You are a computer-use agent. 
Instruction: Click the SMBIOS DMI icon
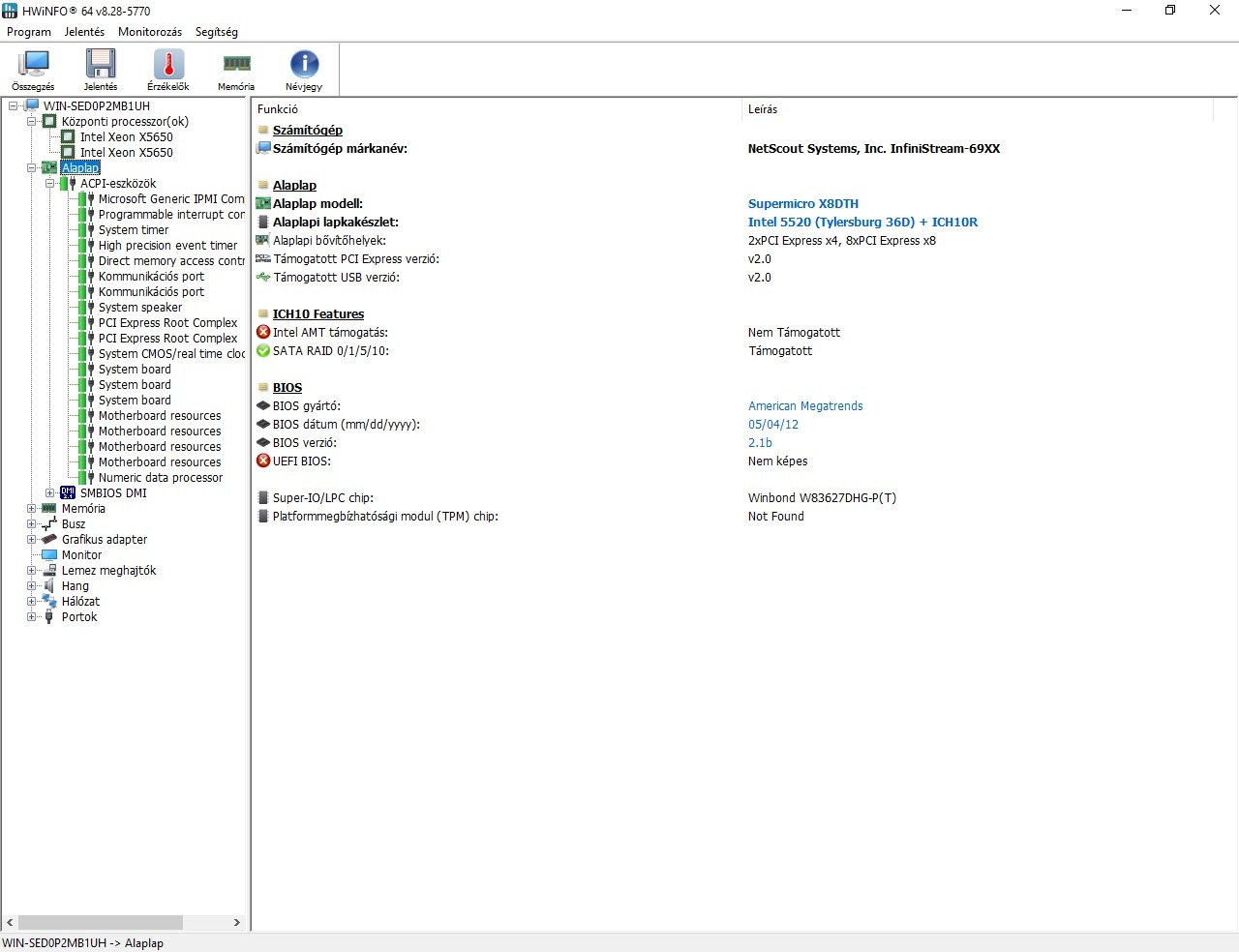[x=68, y=493]
